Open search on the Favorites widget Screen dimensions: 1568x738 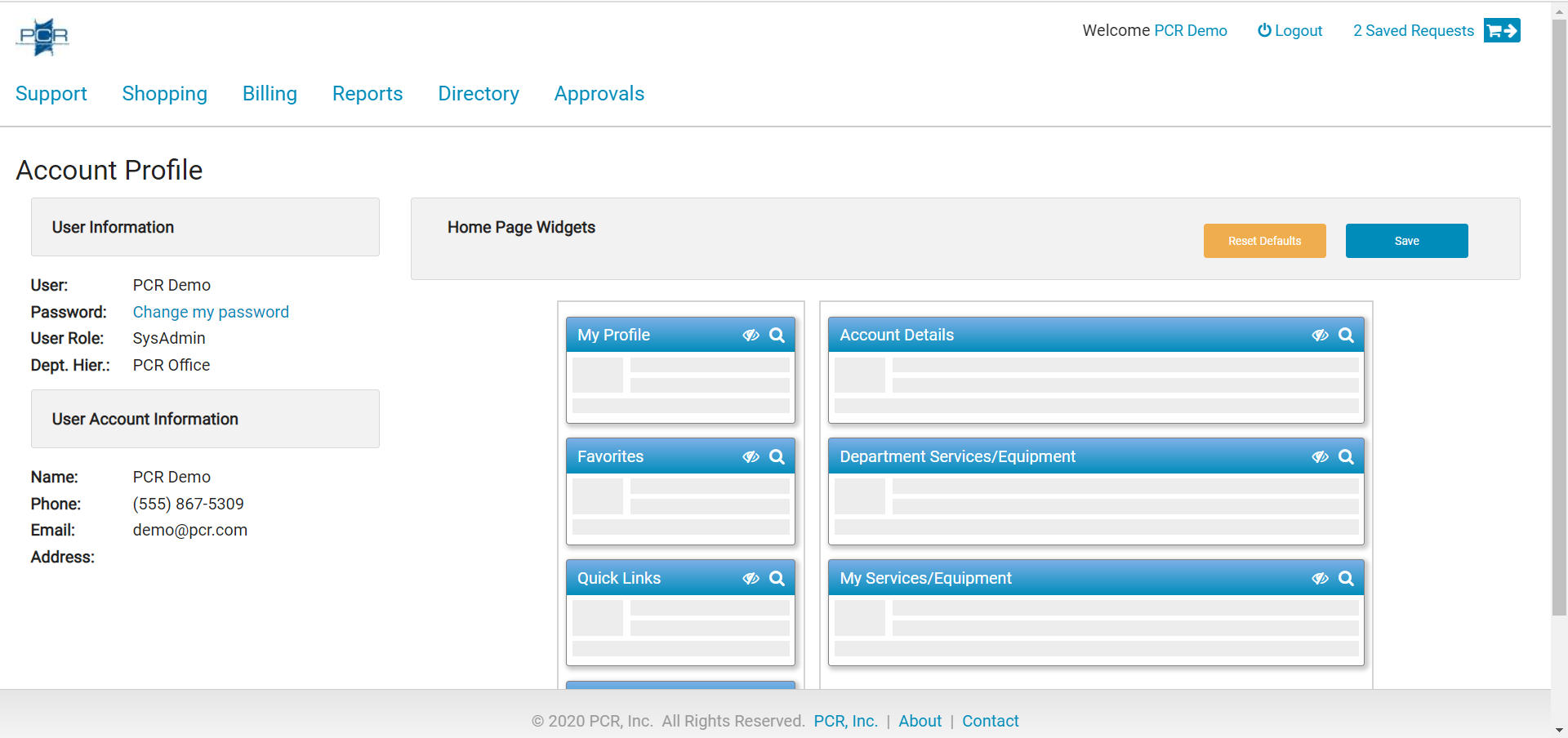(776, 456)
